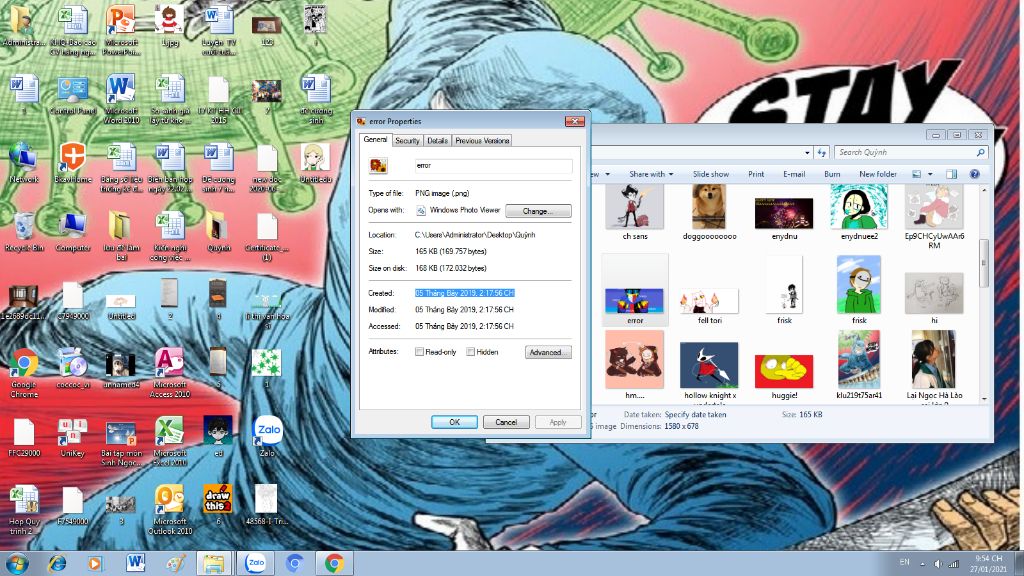Select the General tab in error Properties
1024x576 pixels.
coord(375,140)
